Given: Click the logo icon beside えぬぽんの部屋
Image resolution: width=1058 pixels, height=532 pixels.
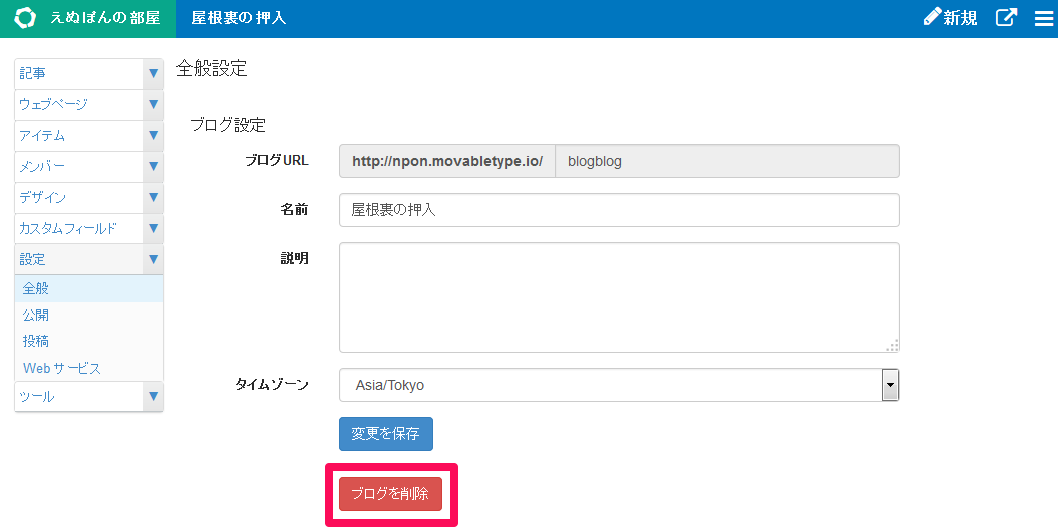Looking at the screenshot, I should pyautogui.click(x=25, y=18).
